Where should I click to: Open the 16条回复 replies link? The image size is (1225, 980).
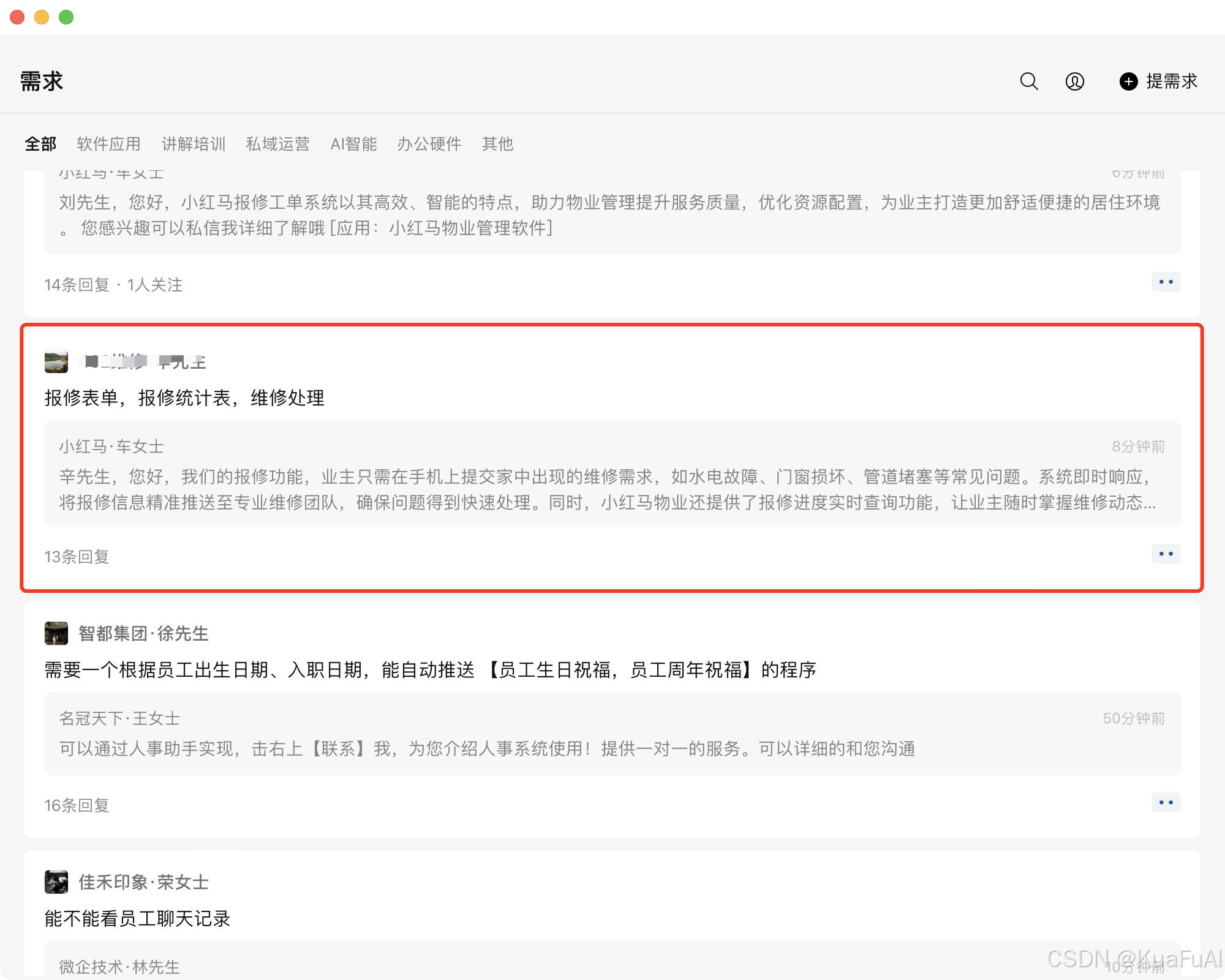point(77,805)
